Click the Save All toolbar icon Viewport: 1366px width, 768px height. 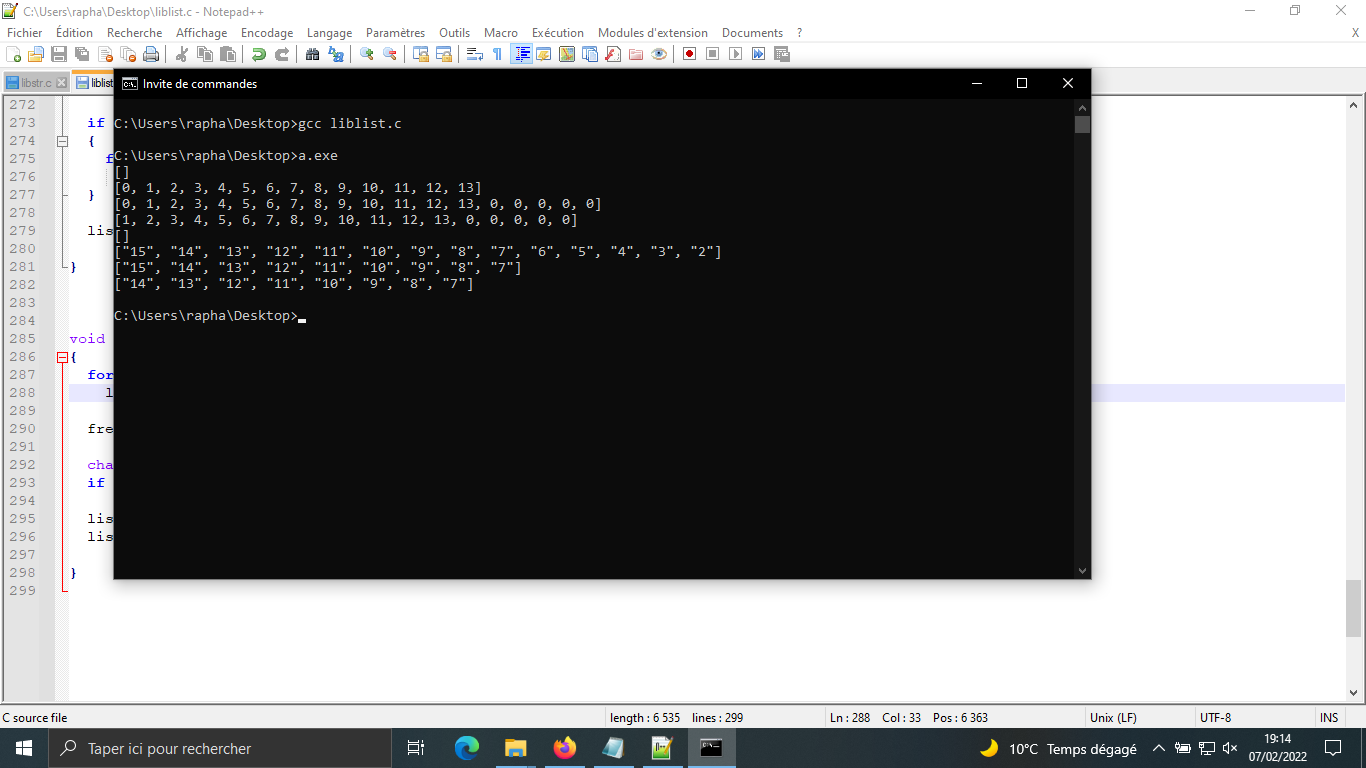[82, 54]
